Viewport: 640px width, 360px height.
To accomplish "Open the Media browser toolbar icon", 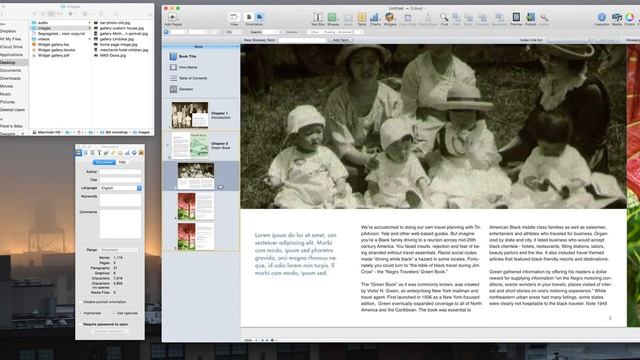I will tap(616, 17).
